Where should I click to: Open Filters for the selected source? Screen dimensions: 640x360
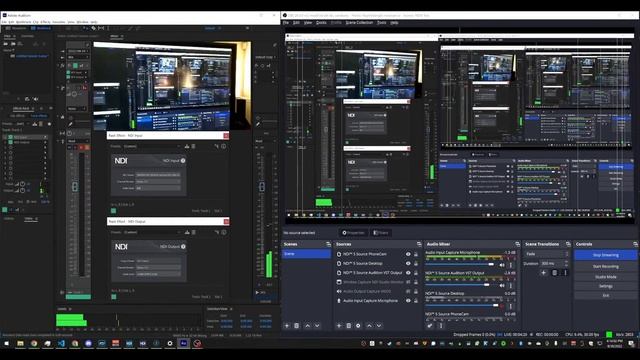[381, 233]
